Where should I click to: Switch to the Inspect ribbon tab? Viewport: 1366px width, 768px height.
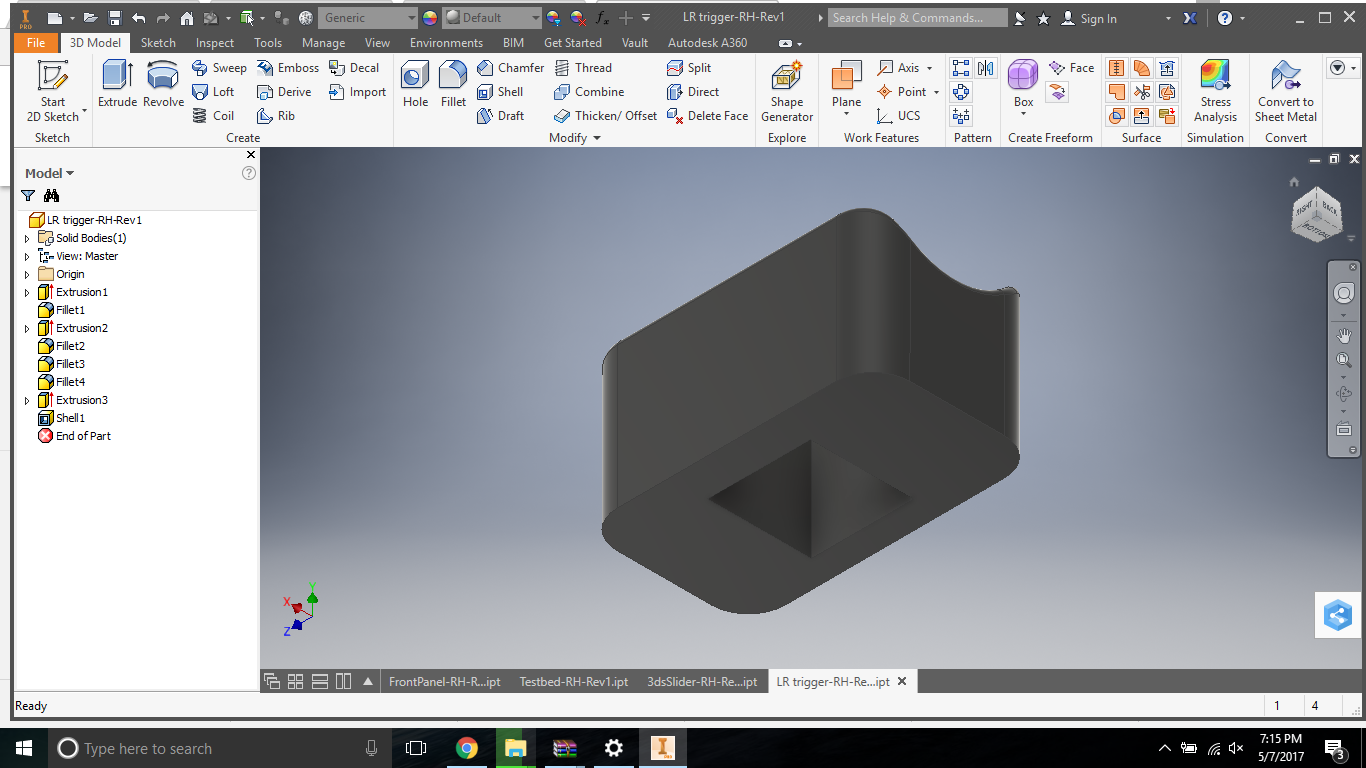tap(215, 43)
